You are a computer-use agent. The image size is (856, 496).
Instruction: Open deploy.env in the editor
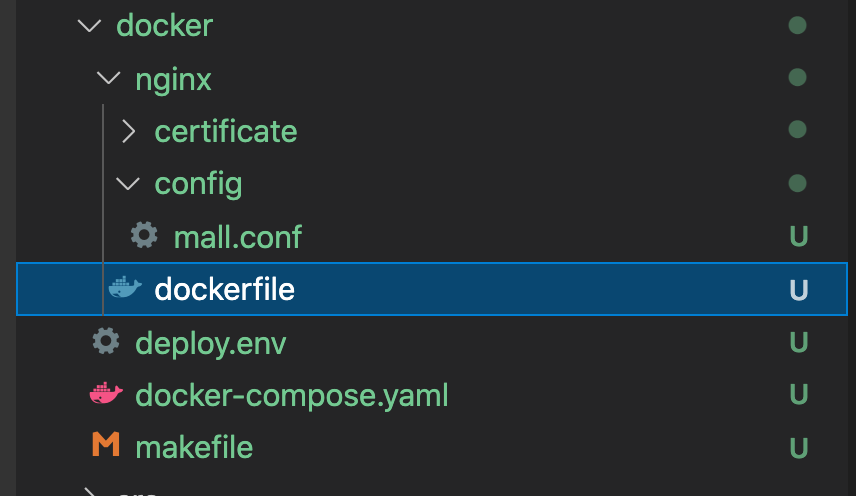tap(210, 343)
